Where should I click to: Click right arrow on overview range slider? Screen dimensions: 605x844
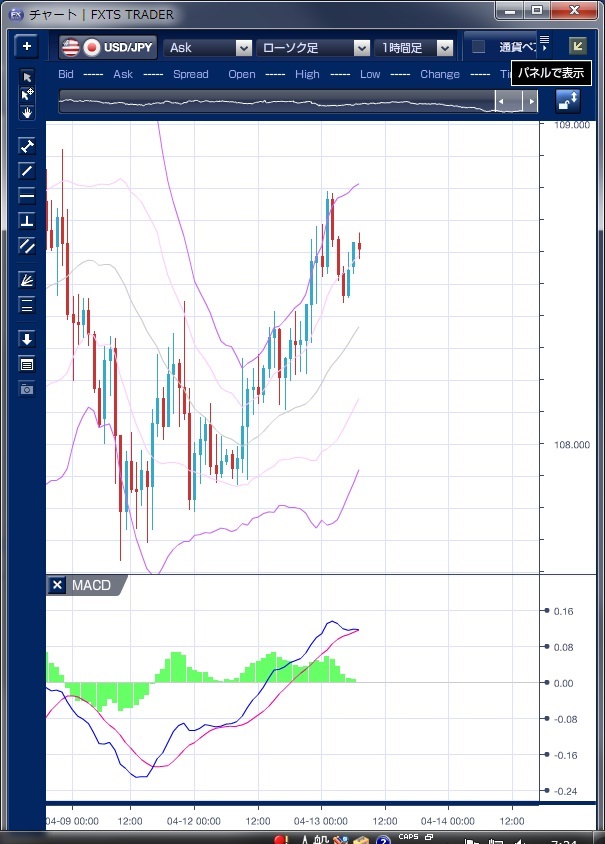pyautogui.click(x=532, y=101)
